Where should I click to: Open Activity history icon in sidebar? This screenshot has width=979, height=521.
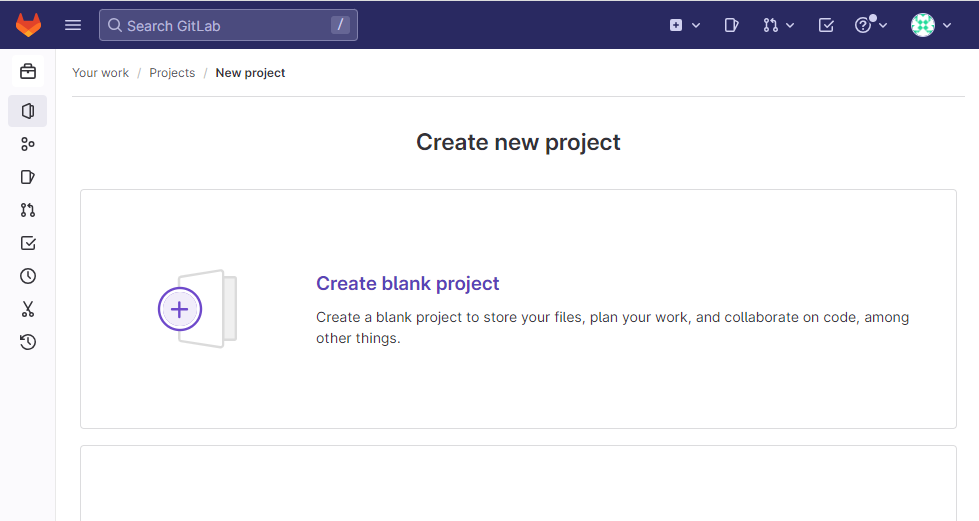point(27,342)
